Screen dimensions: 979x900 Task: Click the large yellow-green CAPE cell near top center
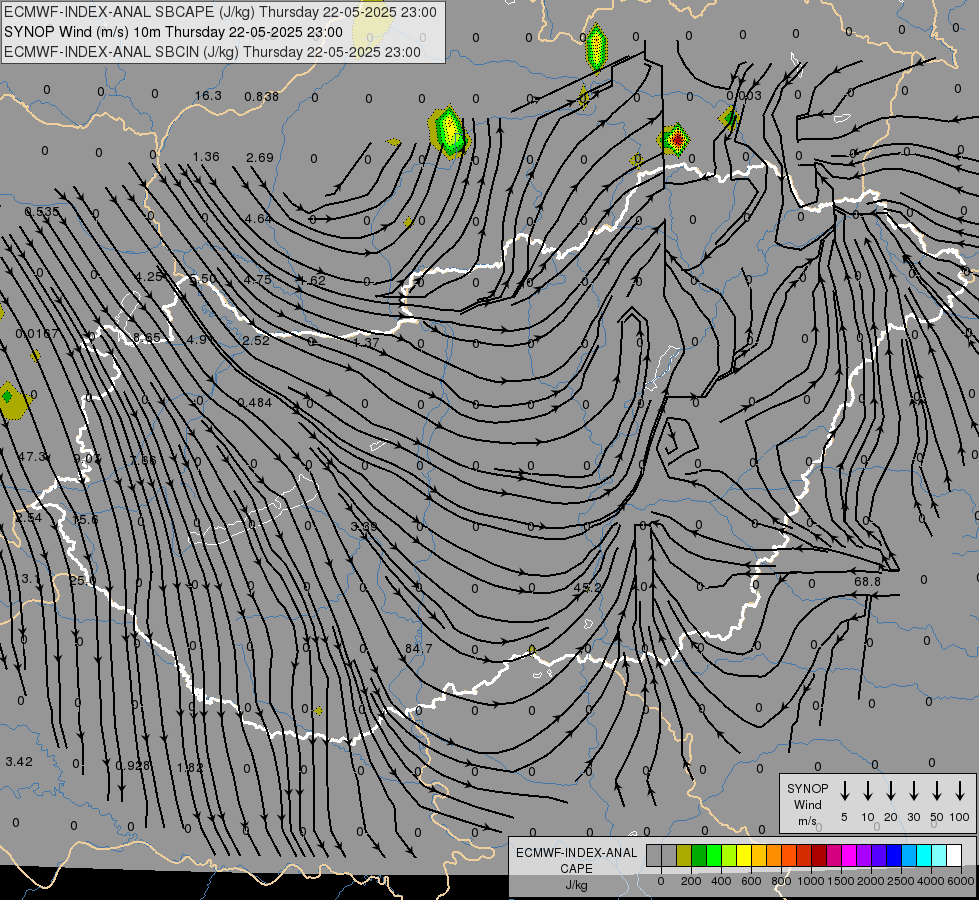click(449, 132)
